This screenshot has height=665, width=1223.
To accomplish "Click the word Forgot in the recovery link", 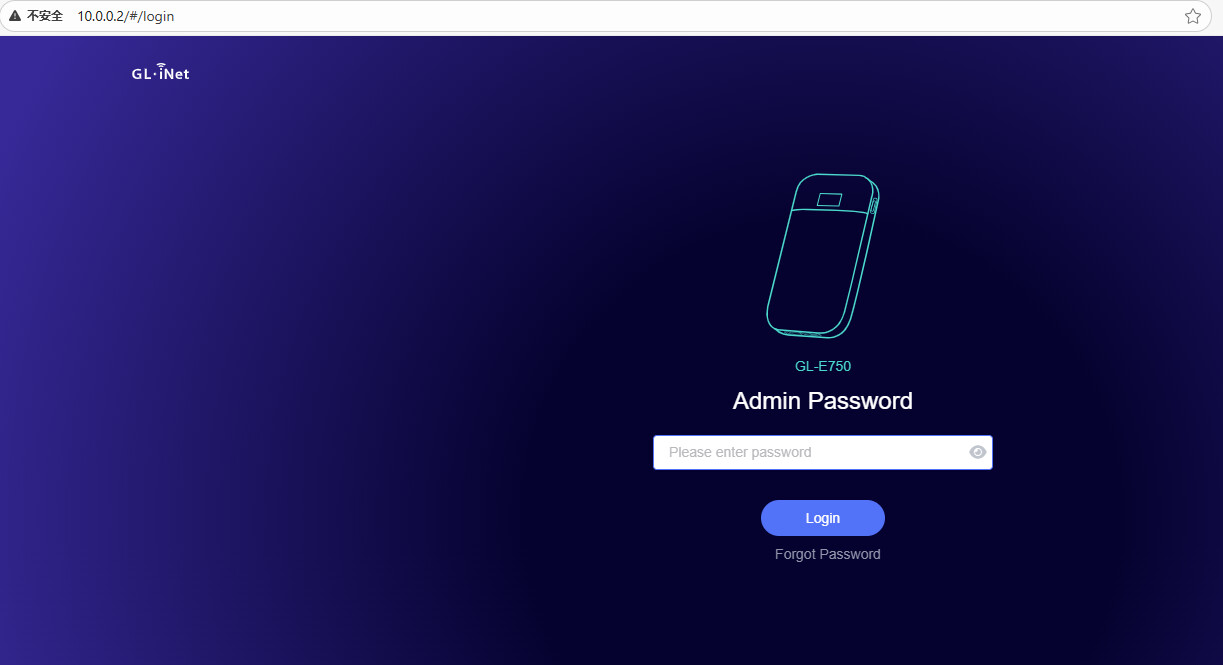I will pos(796,554).
